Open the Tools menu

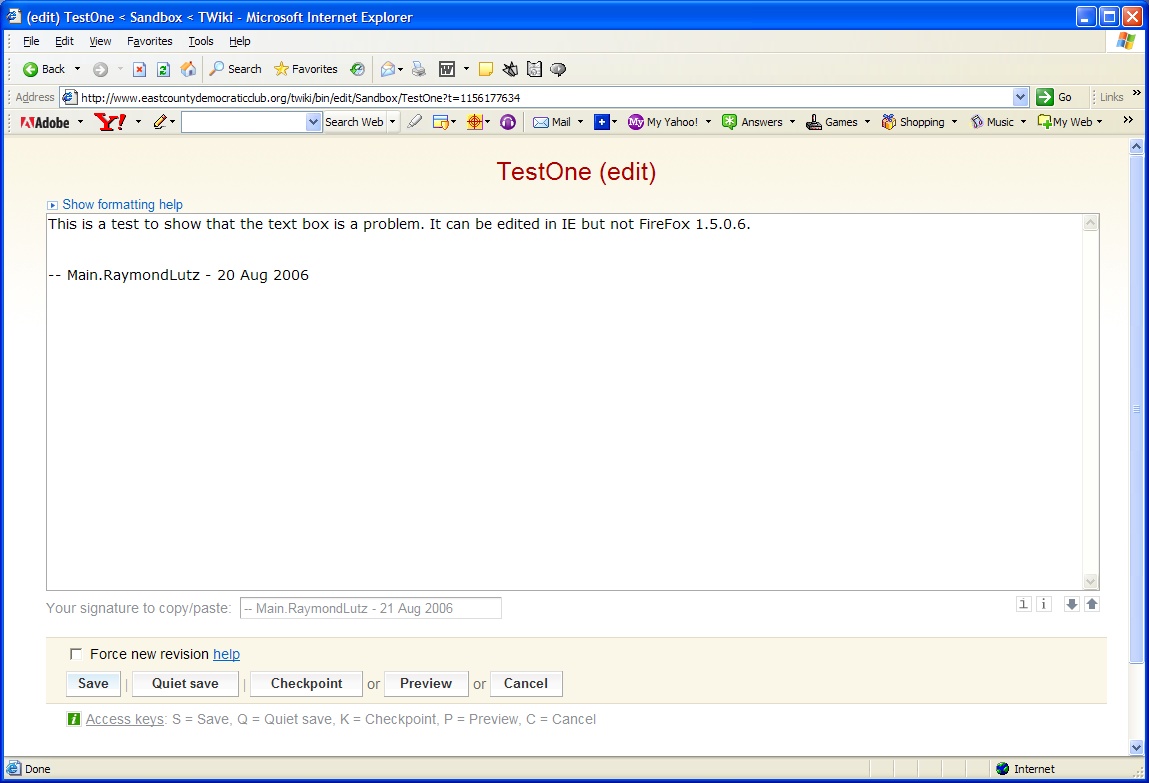201,41
